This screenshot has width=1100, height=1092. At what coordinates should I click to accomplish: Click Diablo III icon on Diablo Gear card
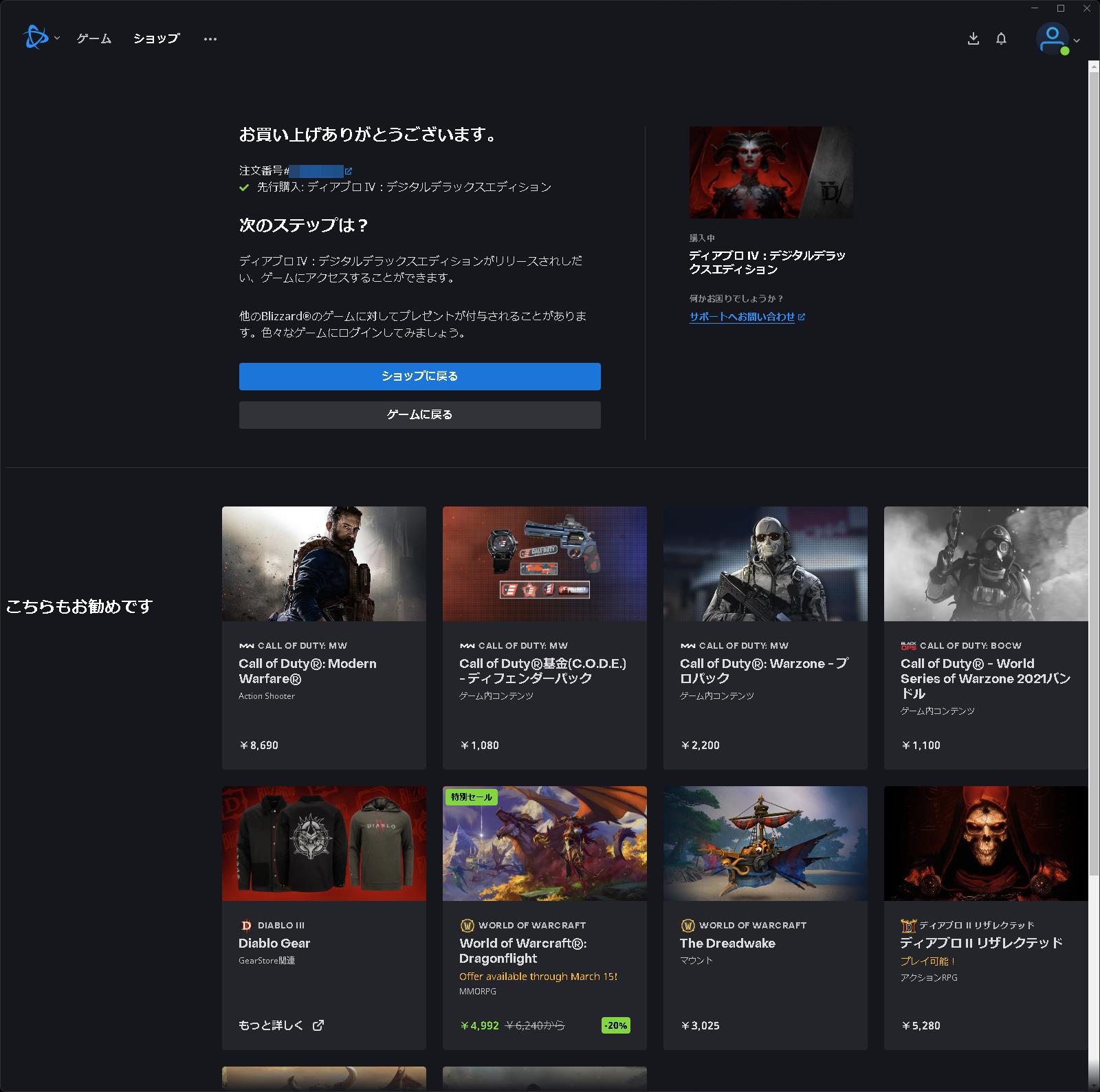[x=245, y=925]
